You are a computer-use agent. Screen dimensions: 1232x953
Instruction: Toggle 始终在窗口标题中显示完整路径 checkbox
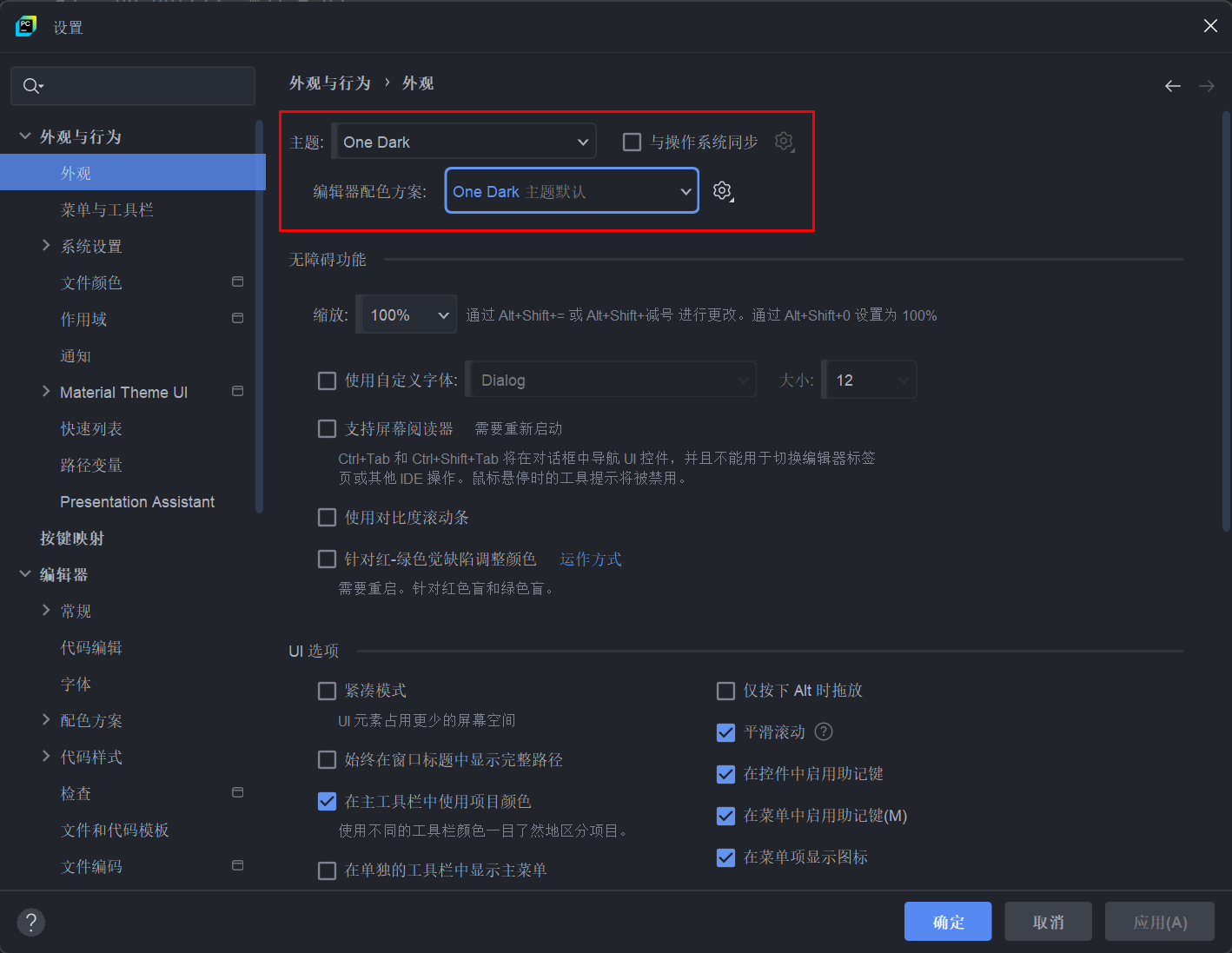click(x=328, y=760)
